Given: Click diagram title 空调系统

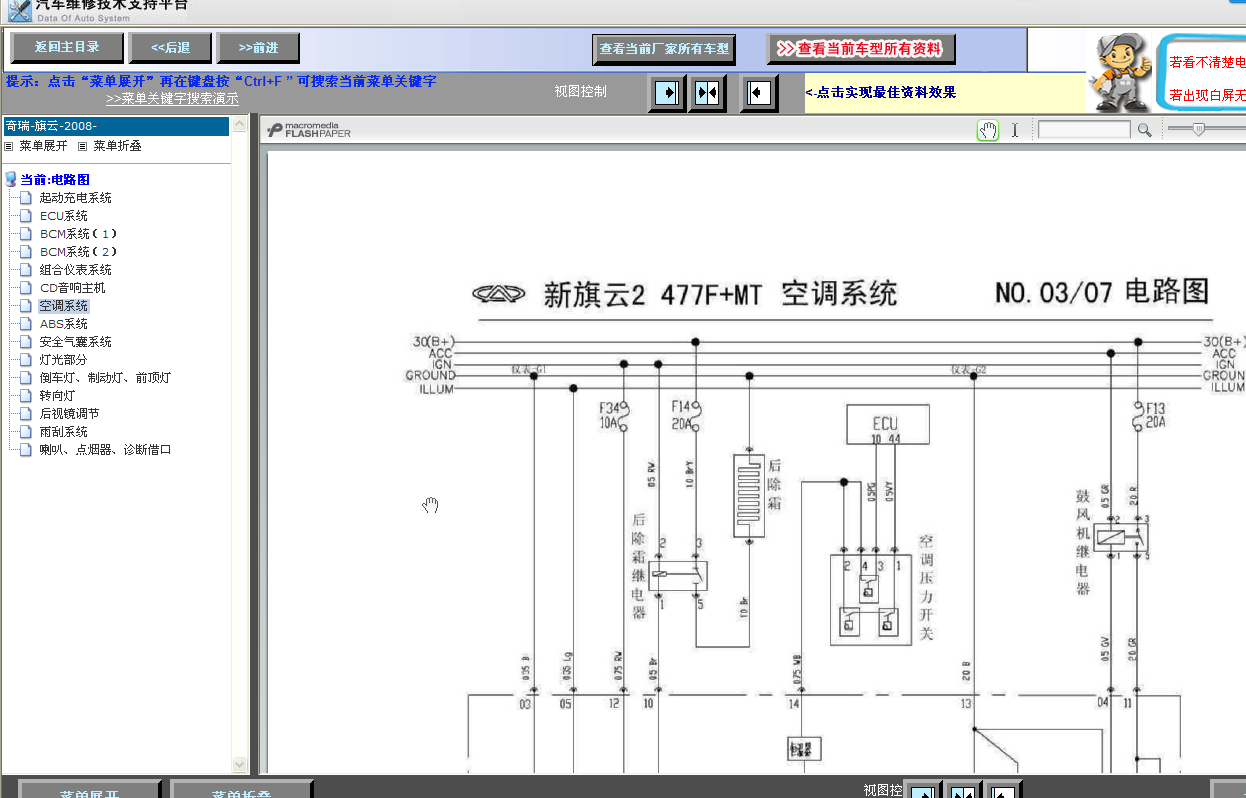Looking at the screenshot, I should pyautogui.click(x=839, y=294).
